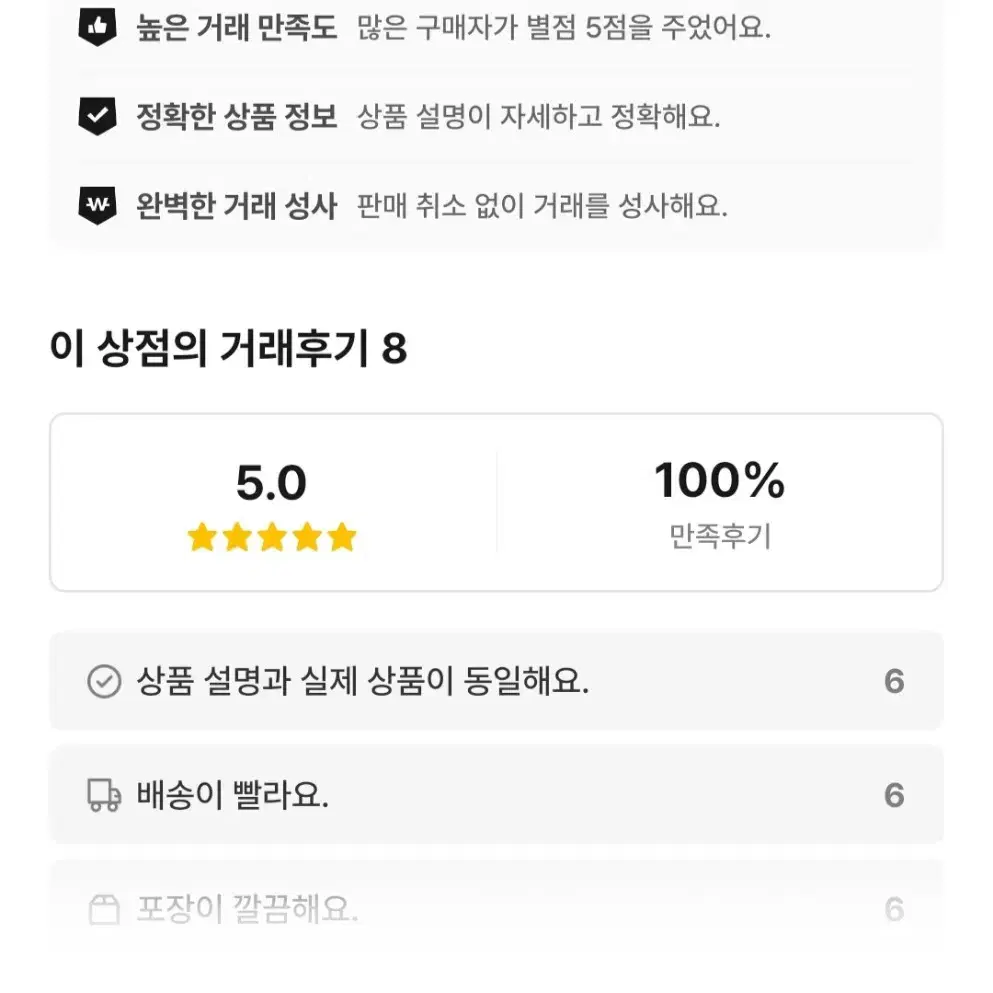The image size is (993, 993).
Task: Select the 5.0 rating score
Action: coord(272,483)
